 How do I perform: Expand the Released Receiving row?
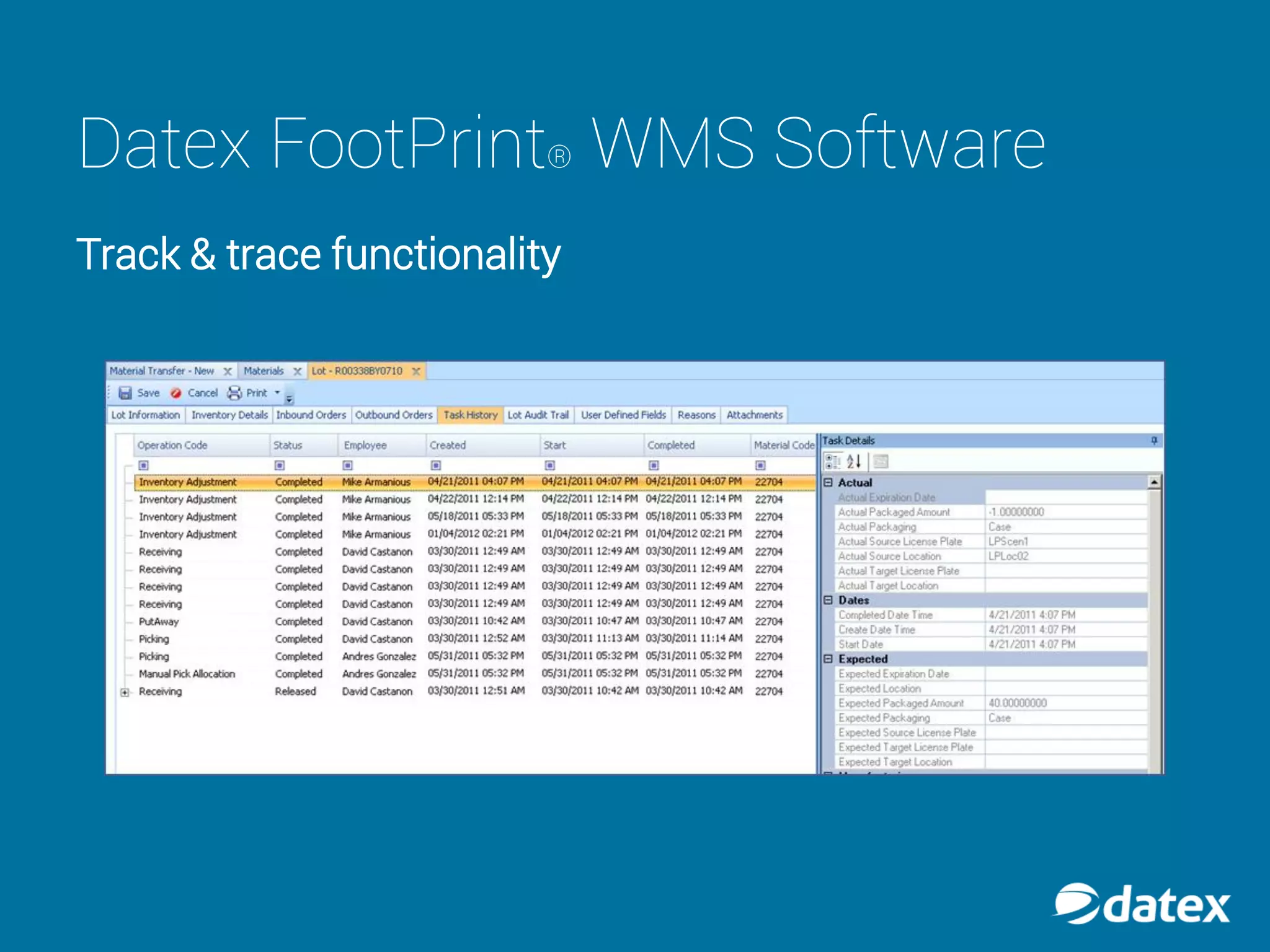125,692
